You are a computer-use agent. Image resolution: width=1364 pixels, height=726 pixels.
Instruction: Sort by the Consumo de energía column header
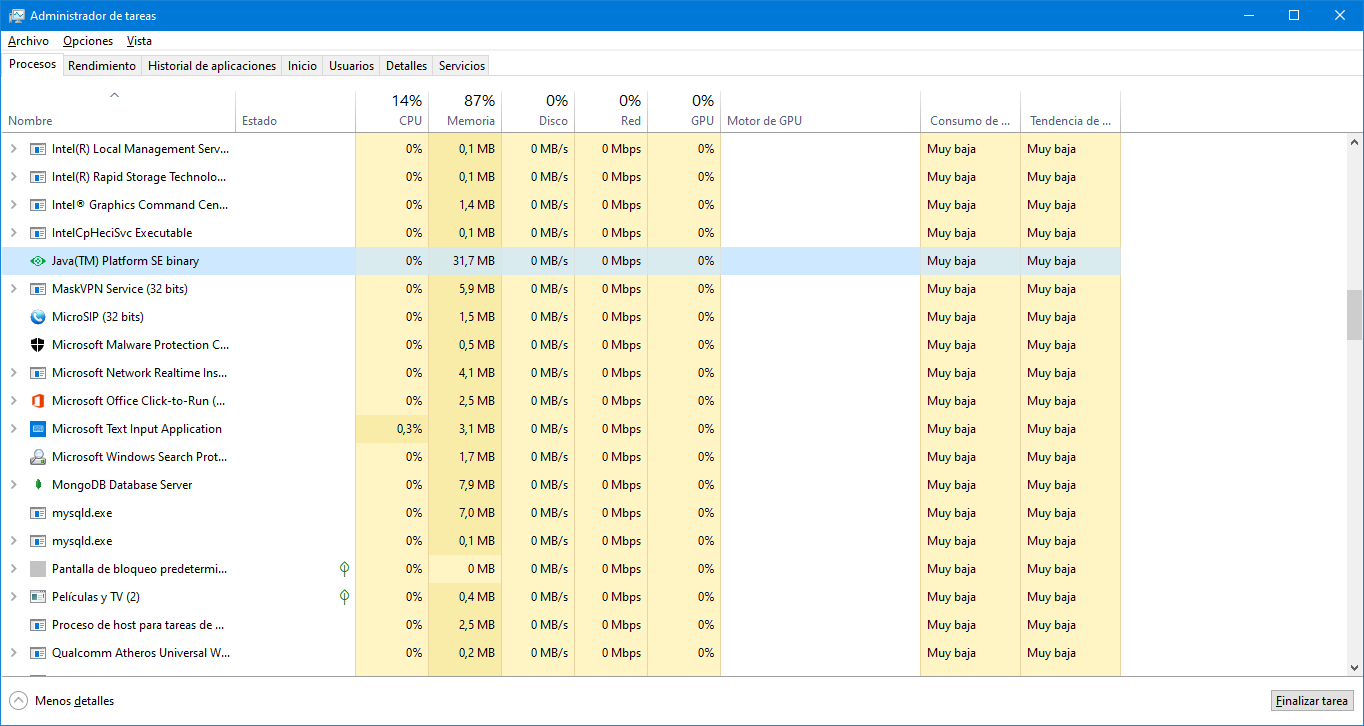[x=970, y=111]
